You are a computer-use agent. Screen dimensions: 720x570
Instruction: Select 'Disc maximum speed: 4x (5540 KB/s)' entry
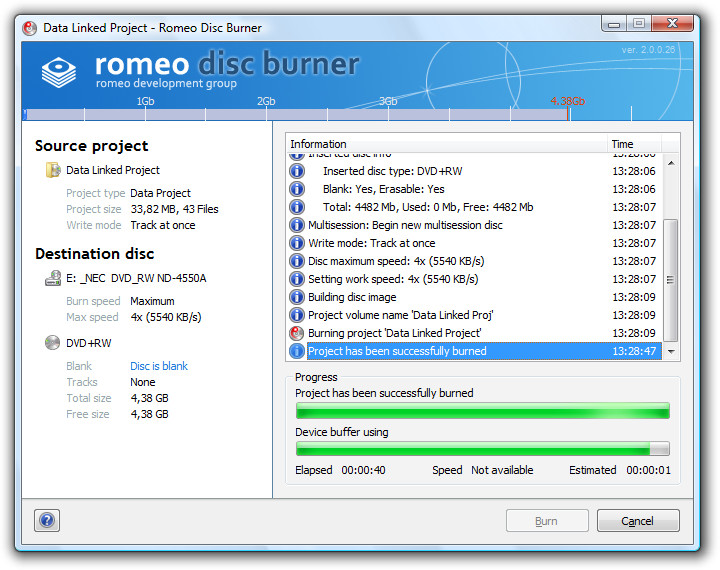pos(475,261)
